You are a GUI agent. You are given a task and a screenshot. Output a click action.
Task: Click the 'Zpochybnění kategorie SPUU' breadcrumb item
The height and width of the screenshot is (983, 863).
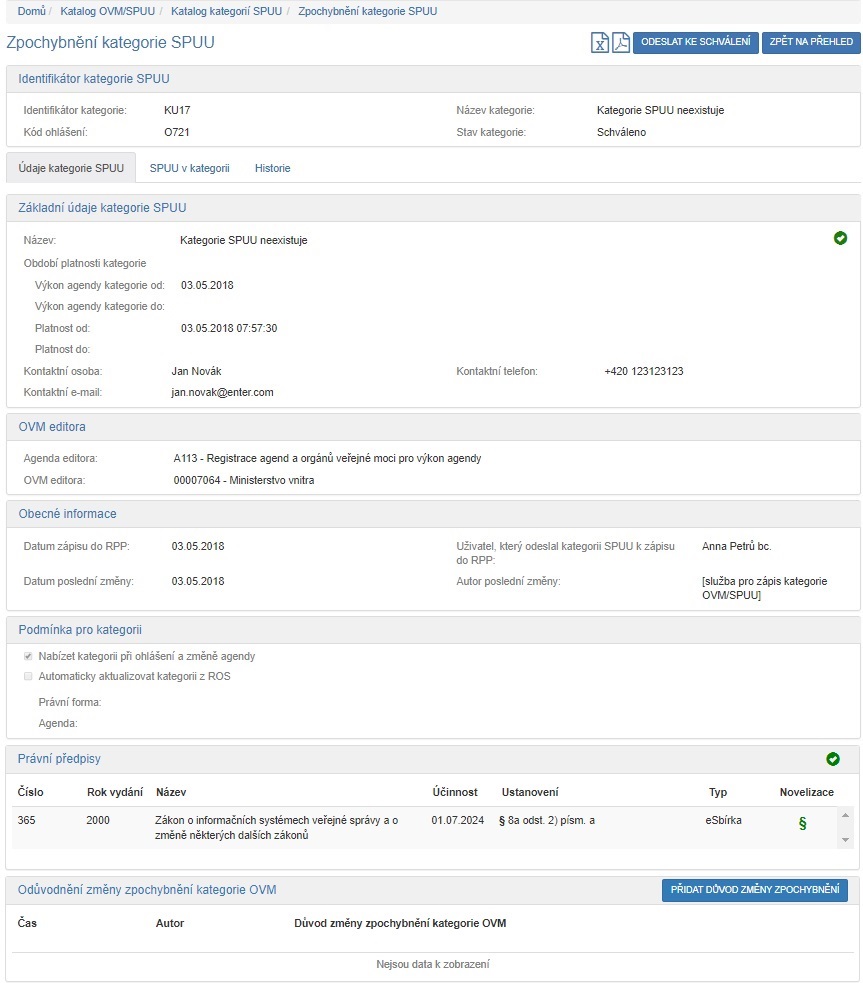click(x=367, y=11)
